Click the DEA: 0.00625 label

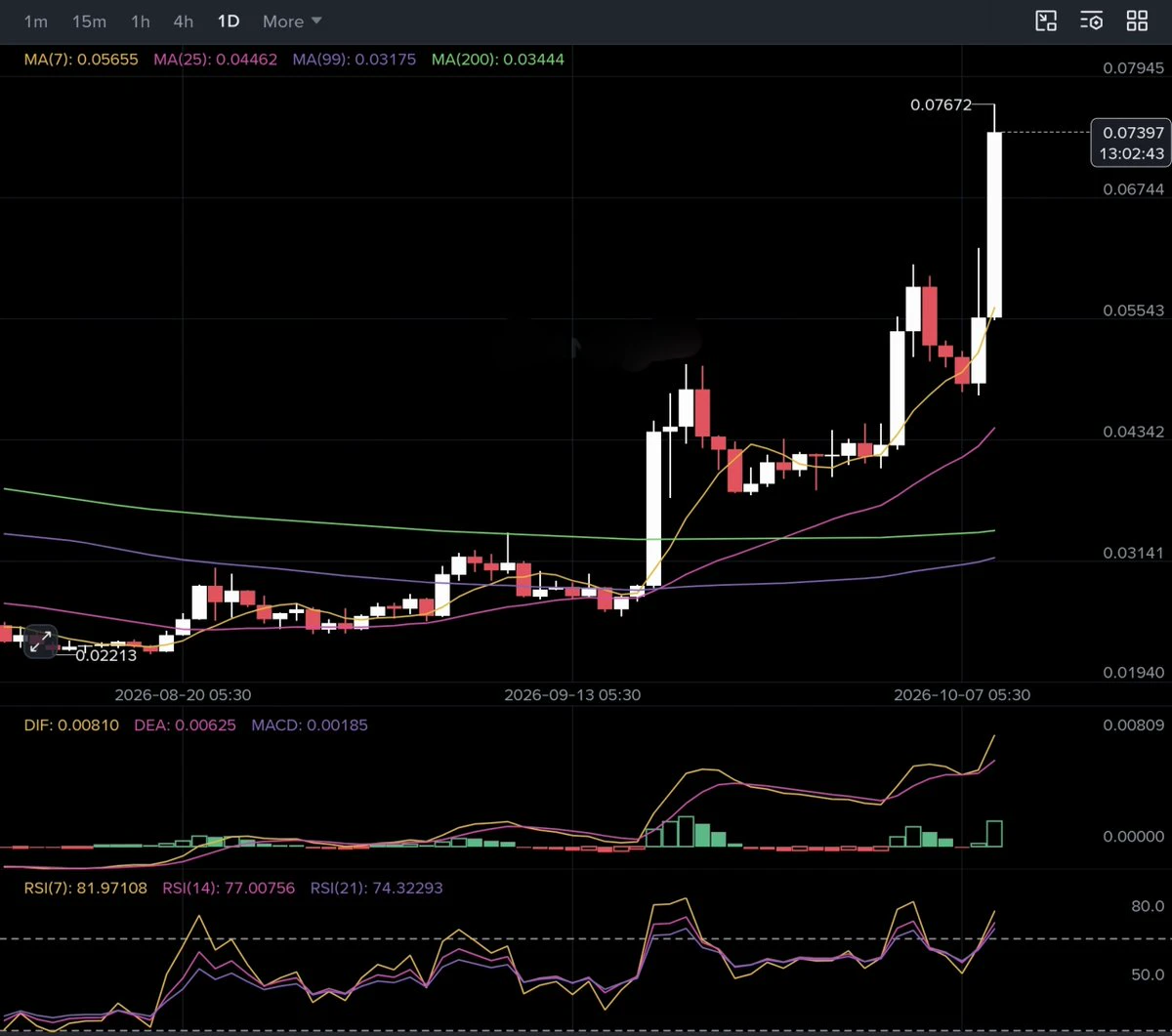tap(187, 725)
